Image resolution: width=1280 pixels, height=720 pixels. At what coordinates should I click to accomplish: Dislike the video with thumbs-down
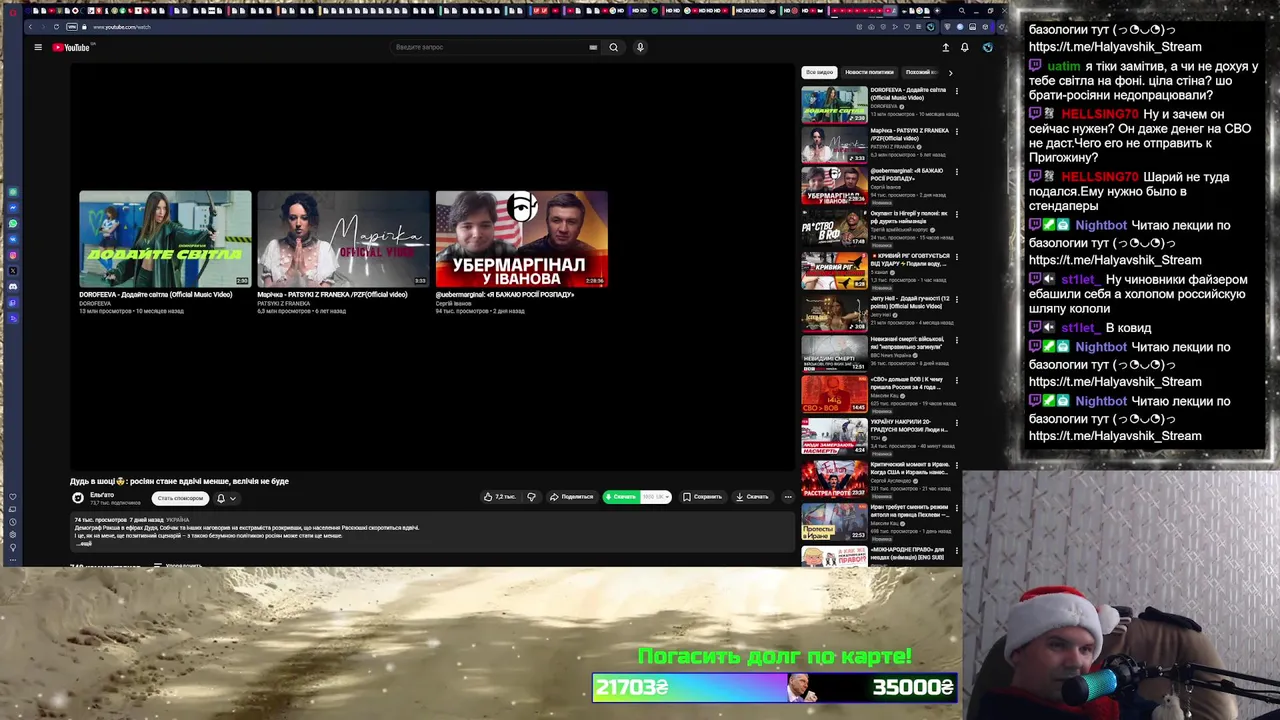[x=531, y=497]
